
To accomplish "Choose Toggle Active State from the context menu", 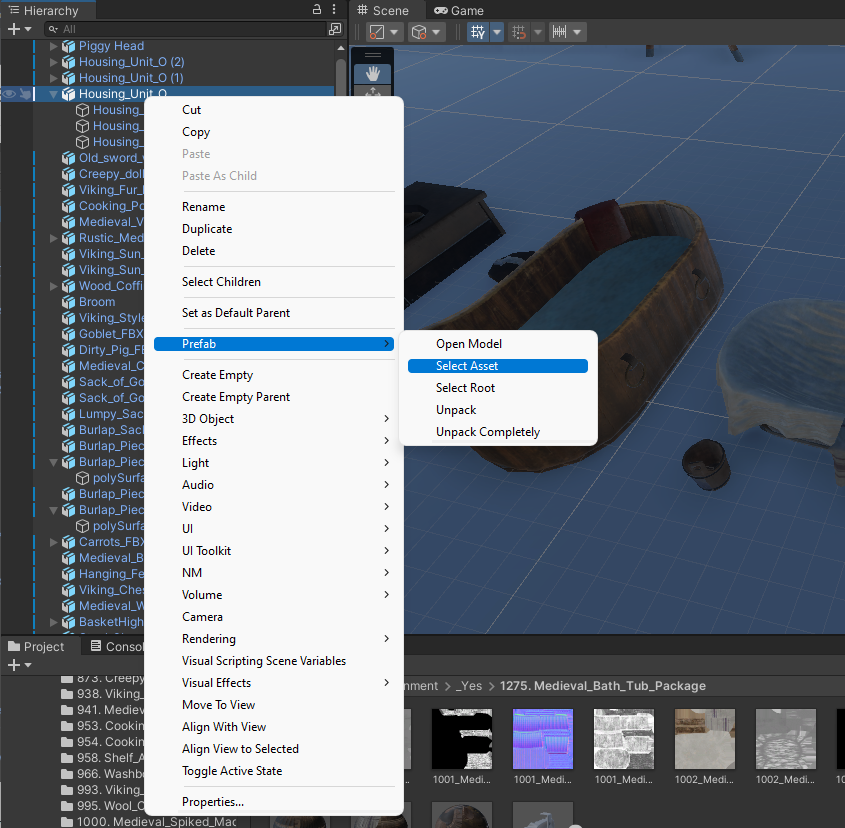I will click(274, 771).
